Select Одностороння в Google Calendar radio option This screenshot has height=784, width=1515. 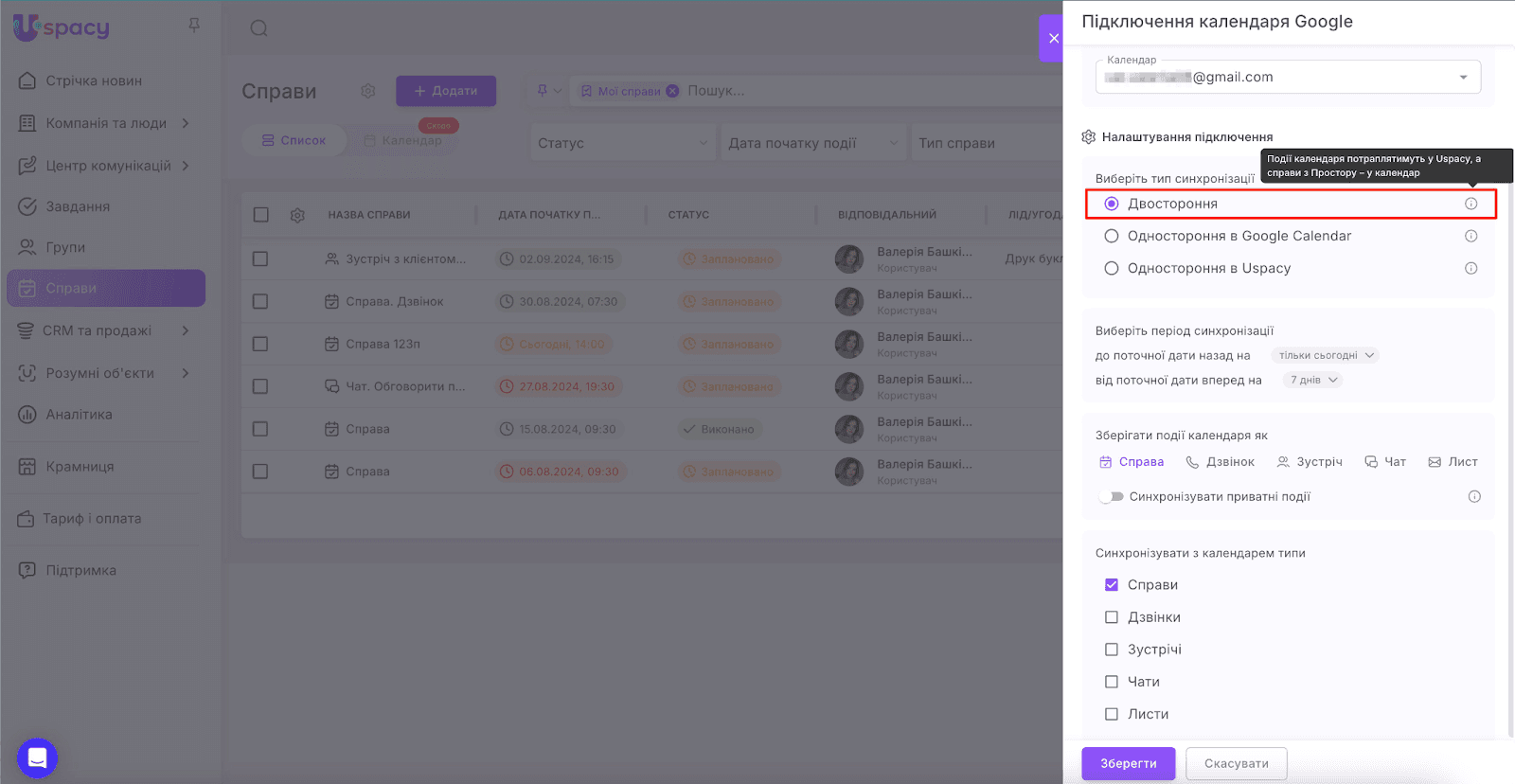1112,236
